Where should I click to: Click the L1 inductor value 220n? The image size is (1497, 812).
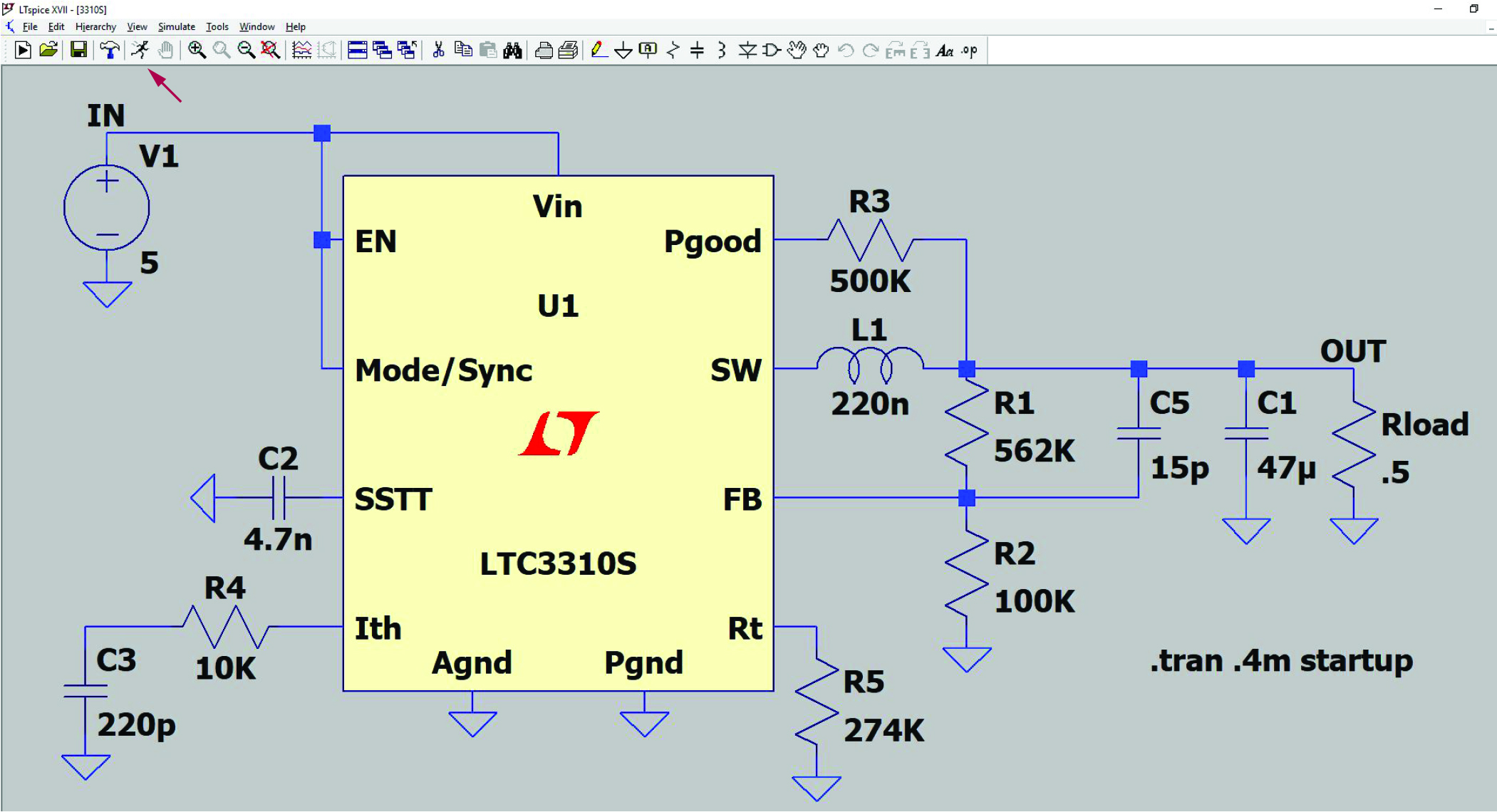(870, 404)
